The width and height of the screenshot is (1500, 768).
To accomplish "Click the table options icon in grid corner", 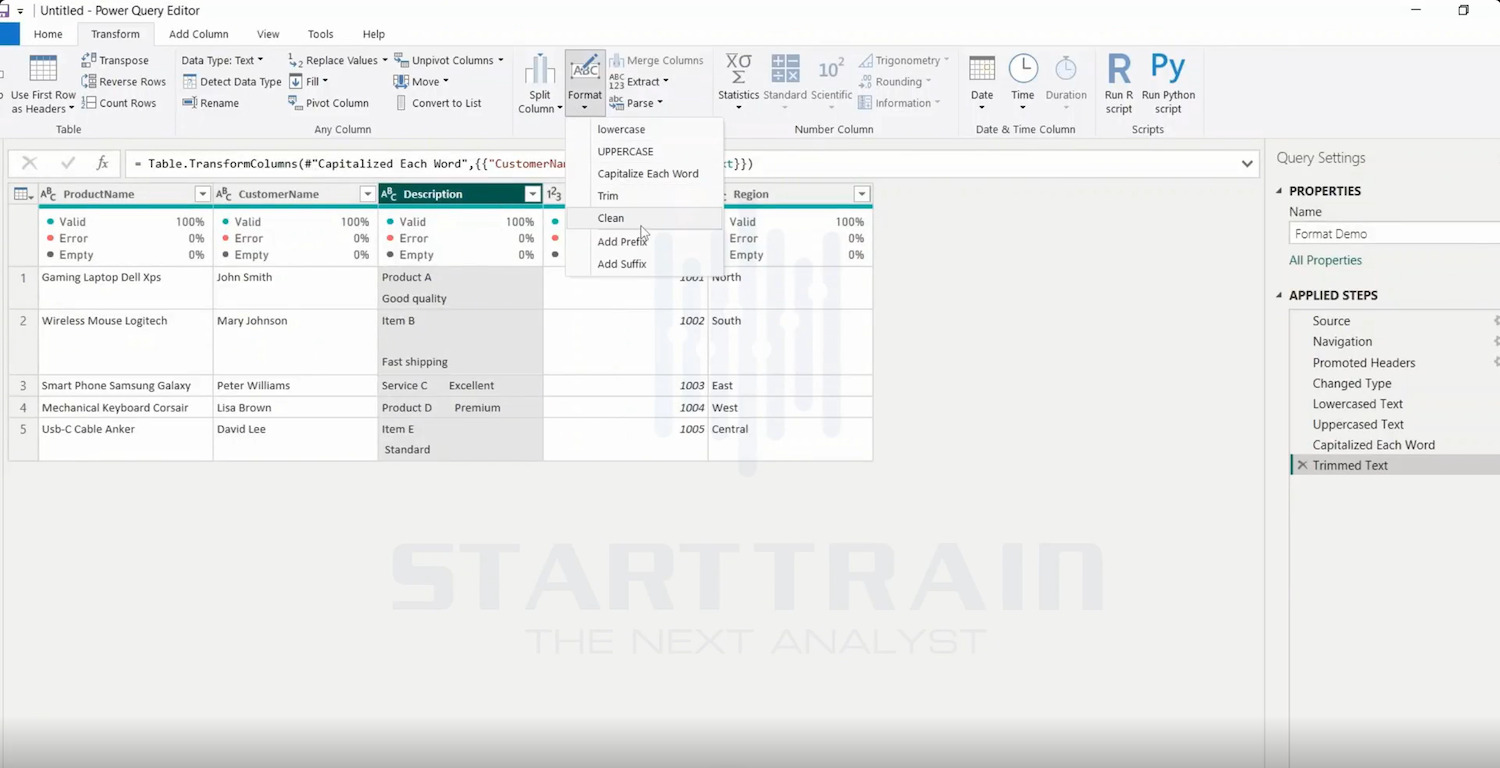I will (x=23, y=194).
